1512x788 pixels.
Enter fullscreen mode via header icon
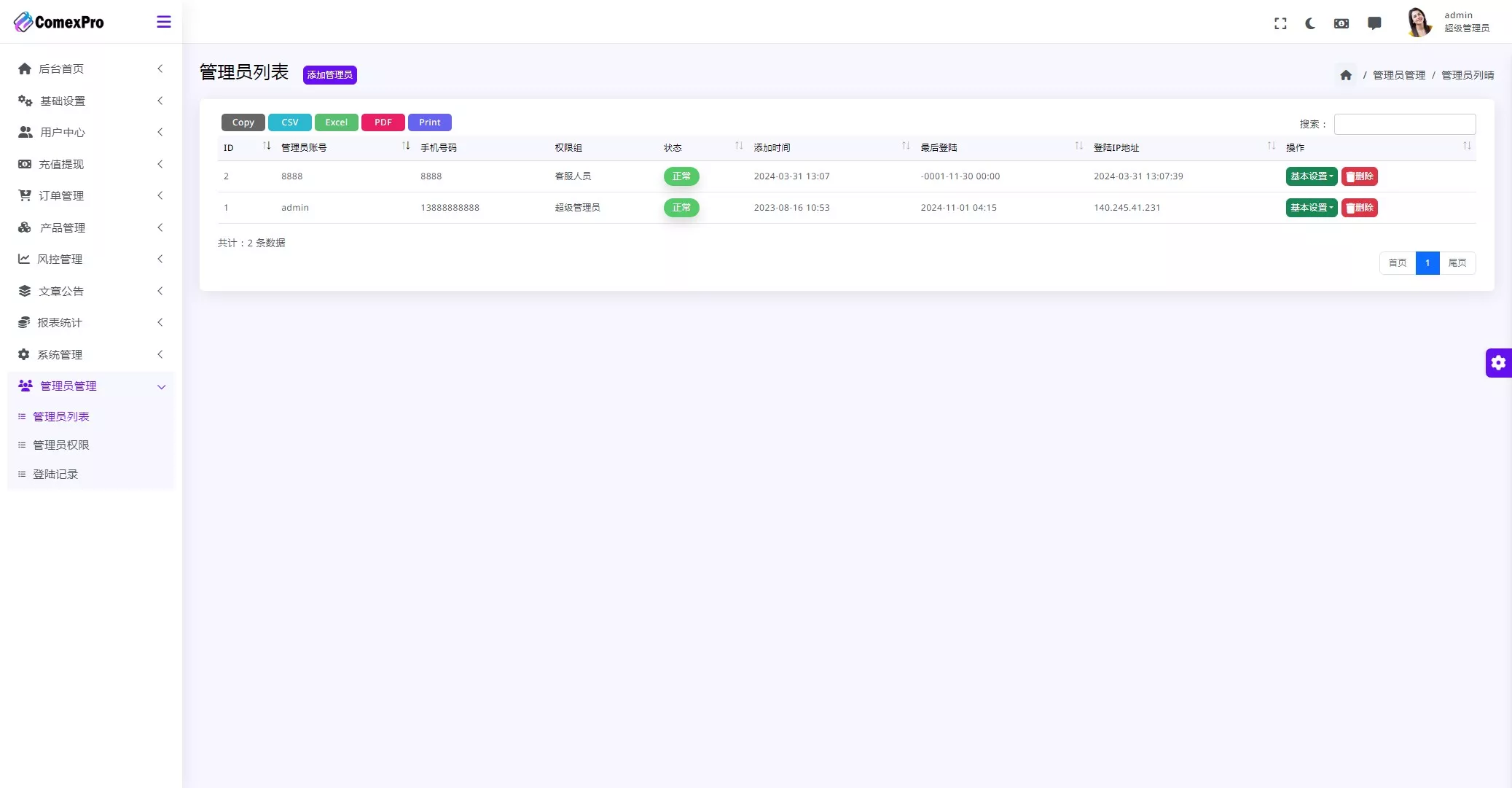1280,23
